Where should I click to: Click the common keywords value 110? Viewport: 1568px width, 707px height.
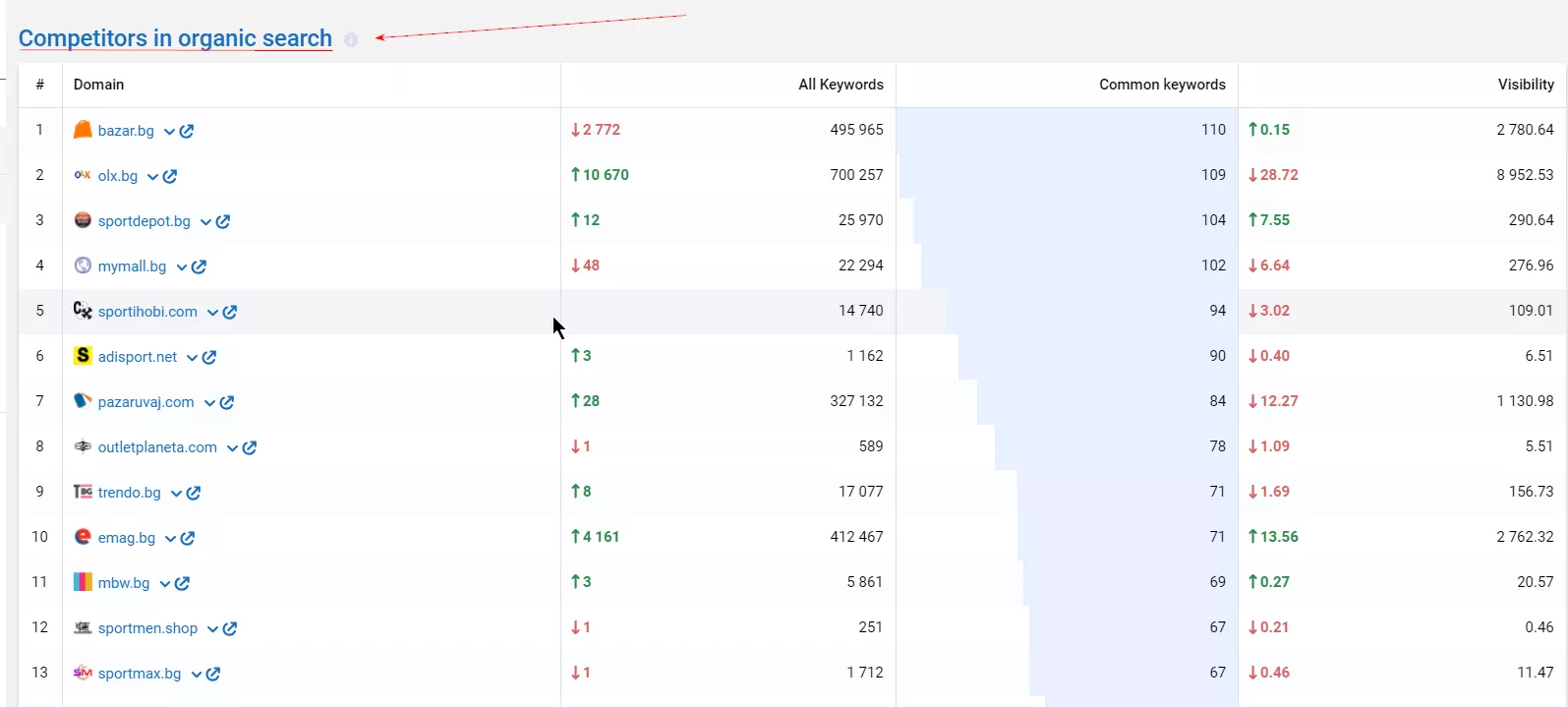coord(1213,130)
